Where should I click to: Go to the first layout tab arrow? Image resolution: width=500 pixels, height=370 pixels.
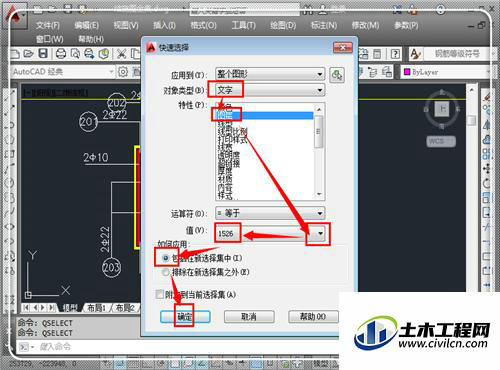[x=26, y=307]
